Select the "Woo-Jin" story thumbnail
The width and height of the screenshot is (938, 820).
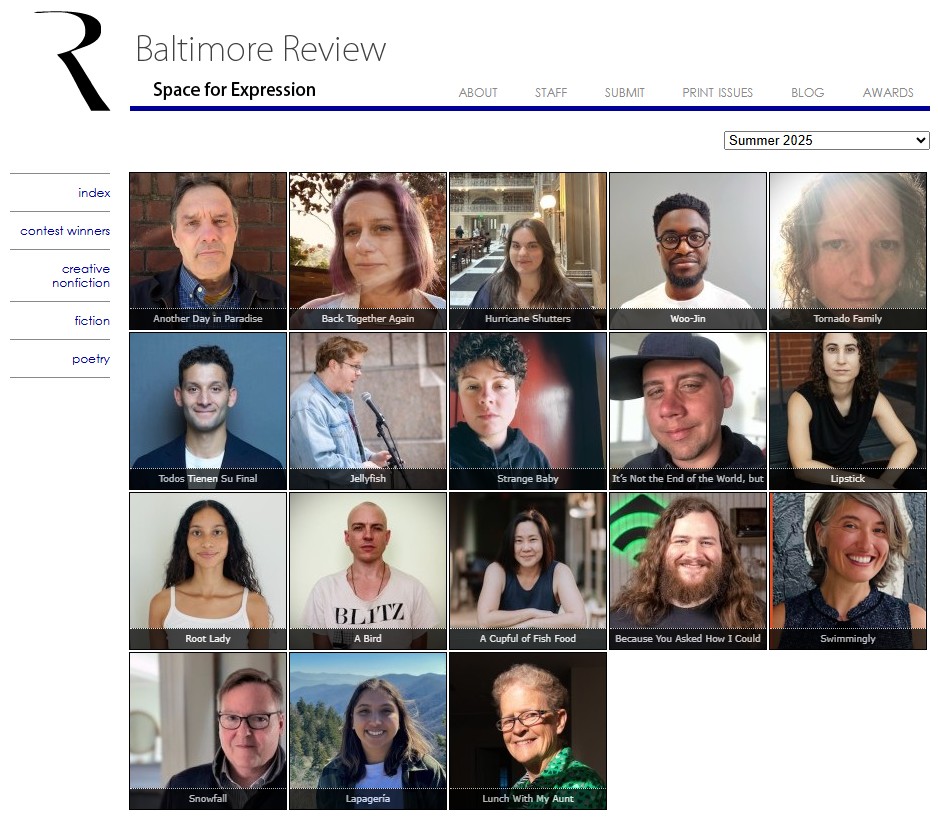click(x=688, y=250)
